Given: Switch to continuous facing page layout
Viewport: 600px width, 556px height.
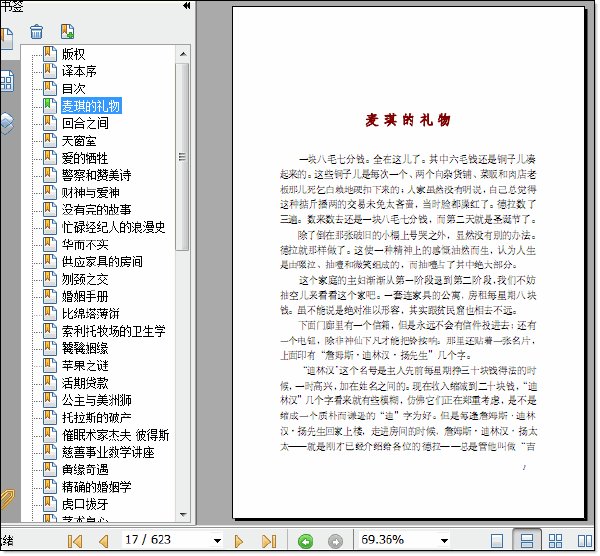Looking at the screenshot, I should (555, 541).
